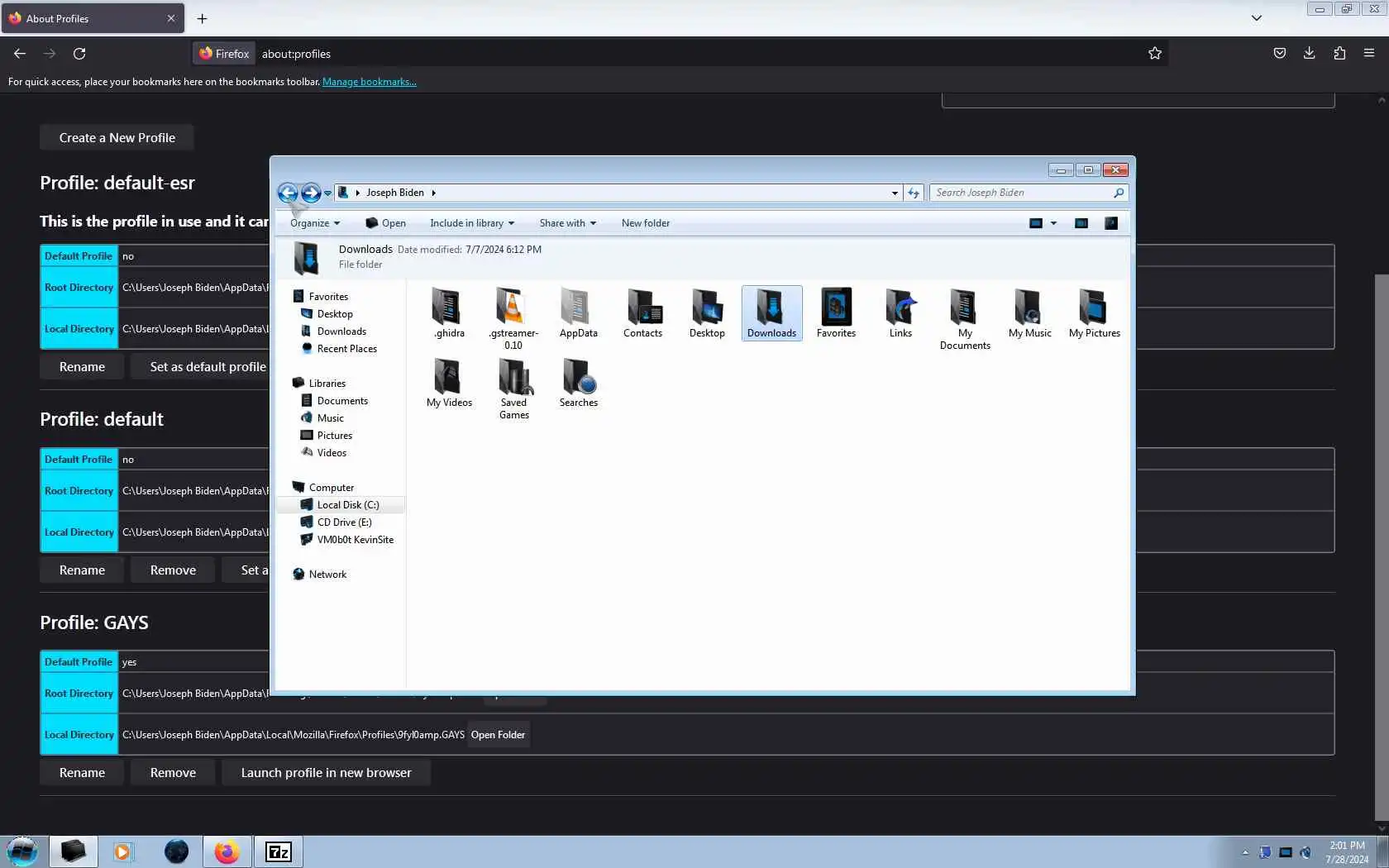Go back in Explorer window
The width and height of the screenshot is (1389, 868).
(x=288, y=193)
